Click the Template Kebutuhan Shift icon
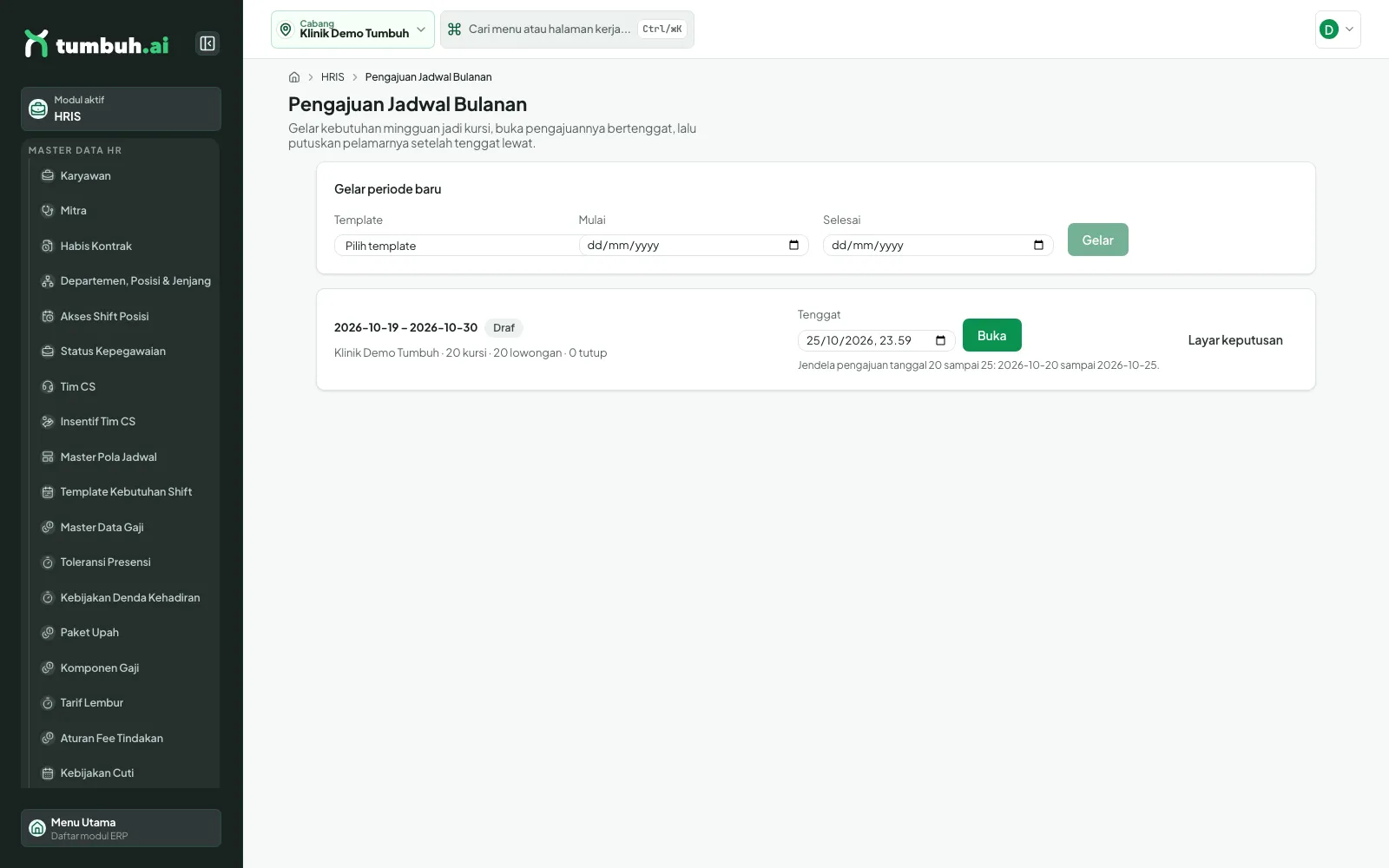 pos(48,492)
